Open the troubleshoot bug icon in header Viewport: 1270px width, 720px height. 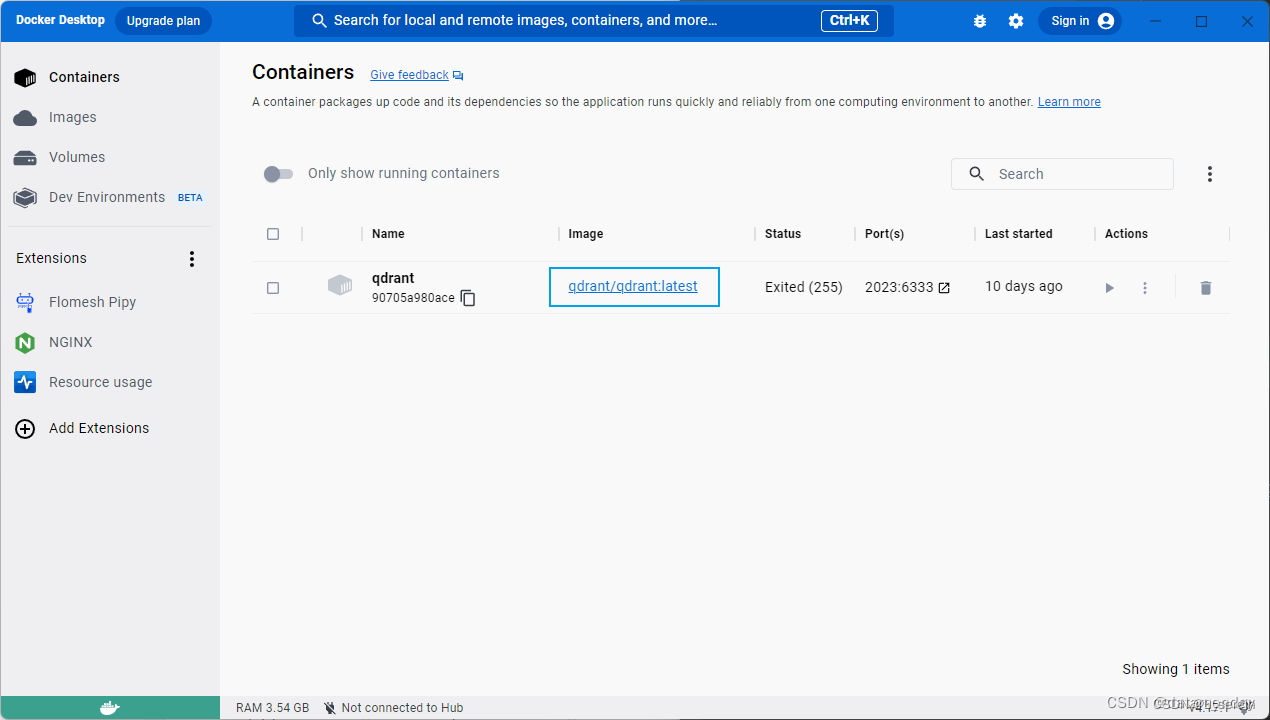(x=980, y=21)
